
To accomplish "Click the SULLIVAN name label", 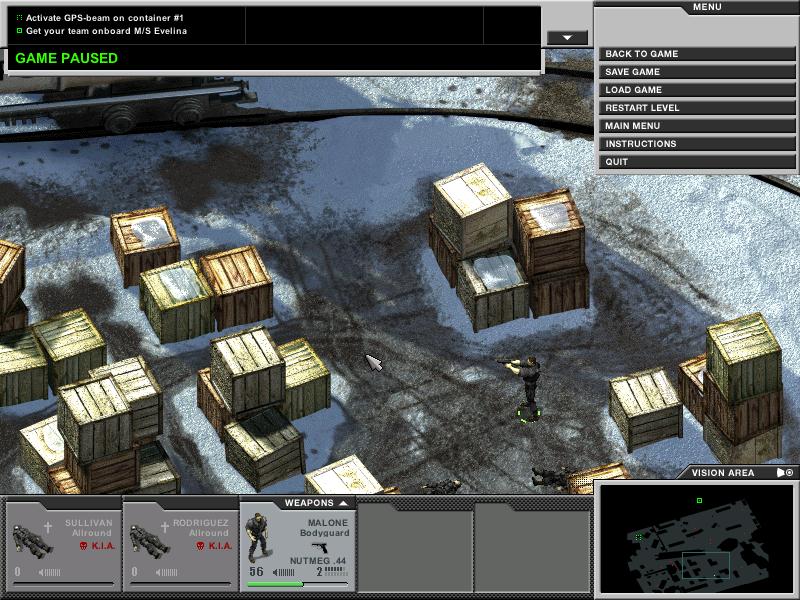I will (88, 523).
